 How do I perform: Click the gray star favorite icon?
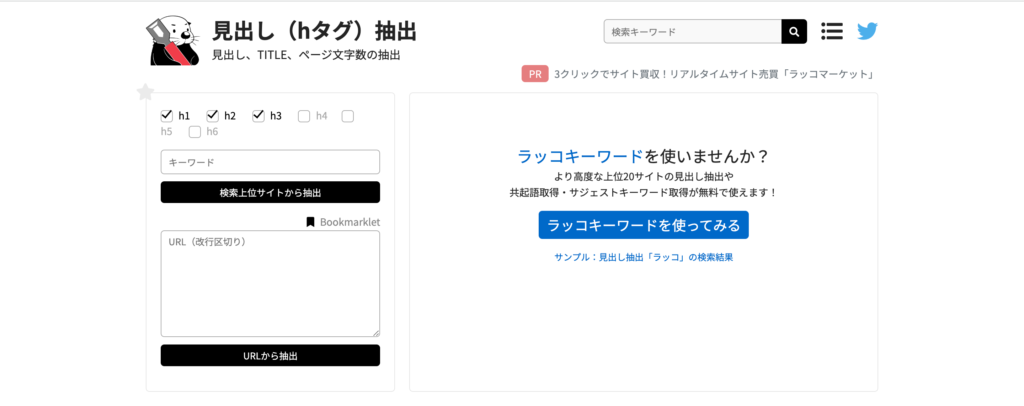[145, 92]
